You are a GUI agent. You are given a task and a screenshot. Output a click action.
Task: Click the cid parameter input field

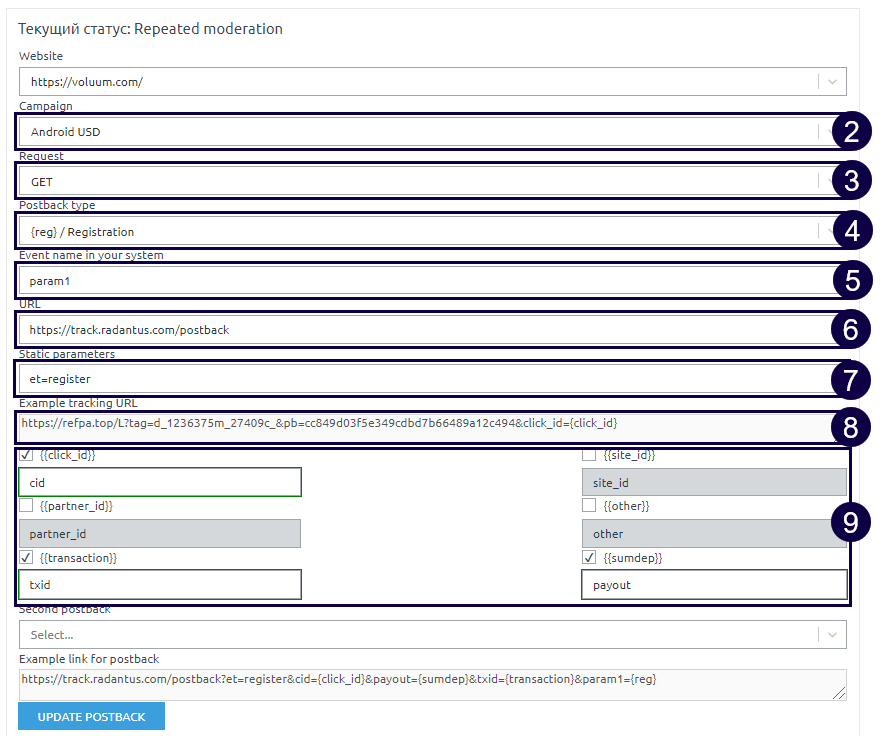coord(160,483)
